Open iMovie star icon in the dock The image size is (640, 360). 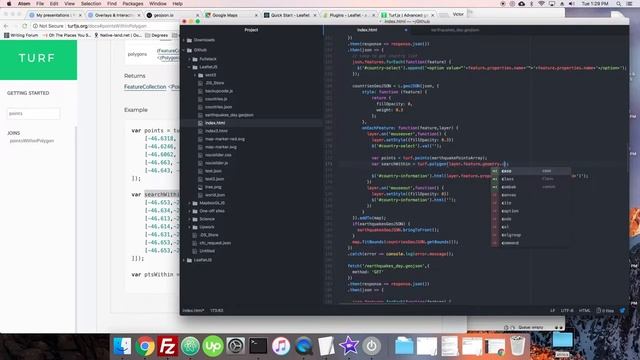tap(349, 346)
